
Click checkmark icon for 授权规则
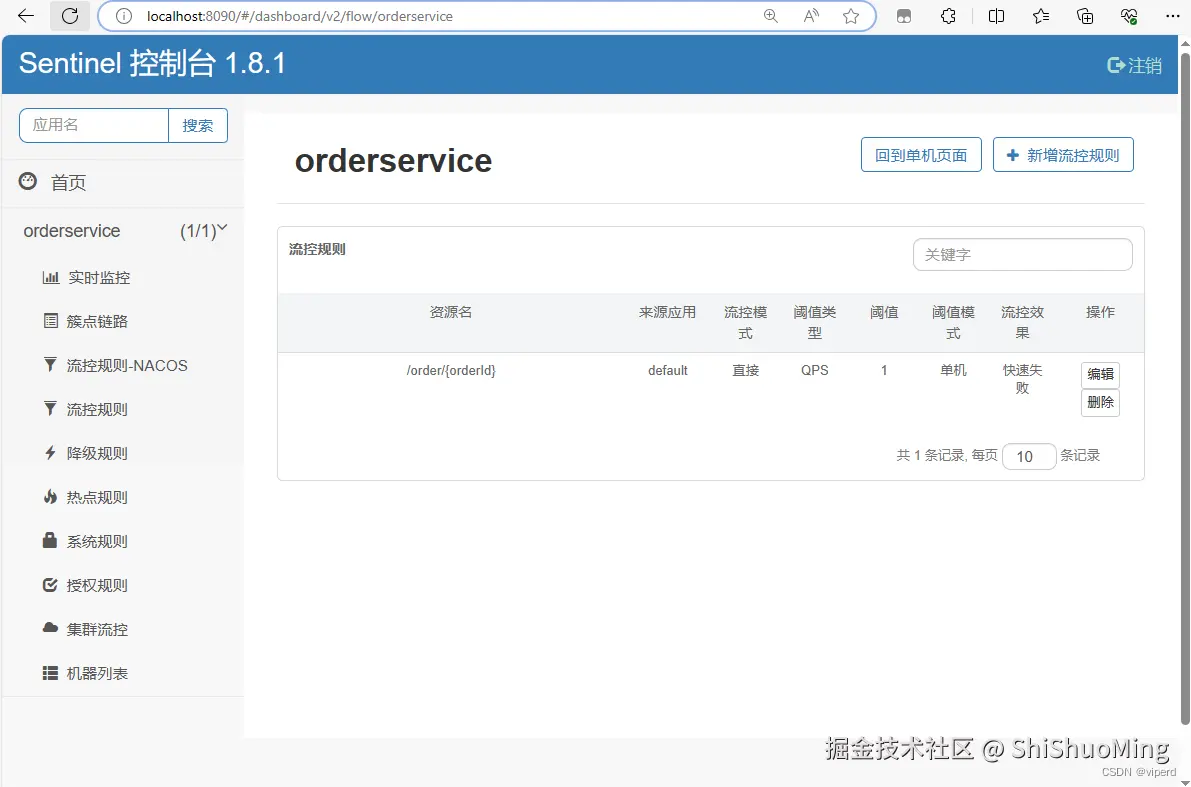point(50,585)
